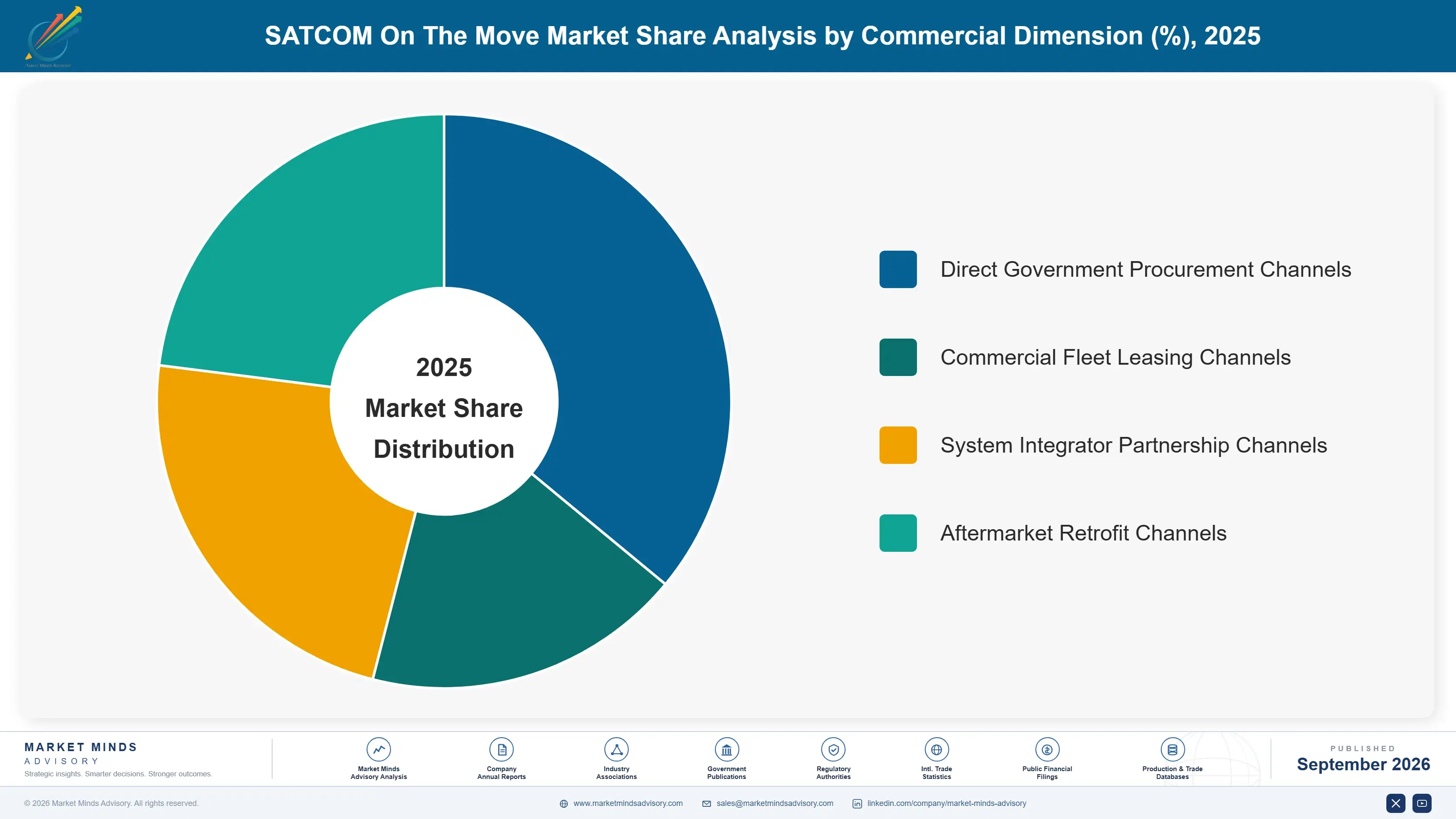Click the 'Aftermarket Retrofit Channels' legend label

coord(1083,533)
